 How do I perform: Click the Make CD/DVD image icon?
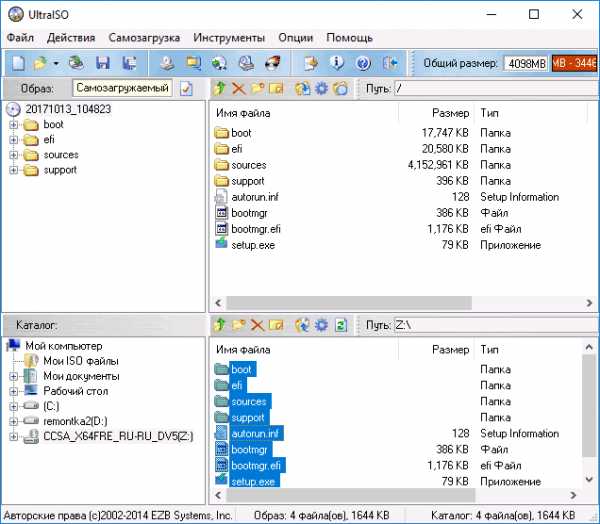[x=167, y=63]
